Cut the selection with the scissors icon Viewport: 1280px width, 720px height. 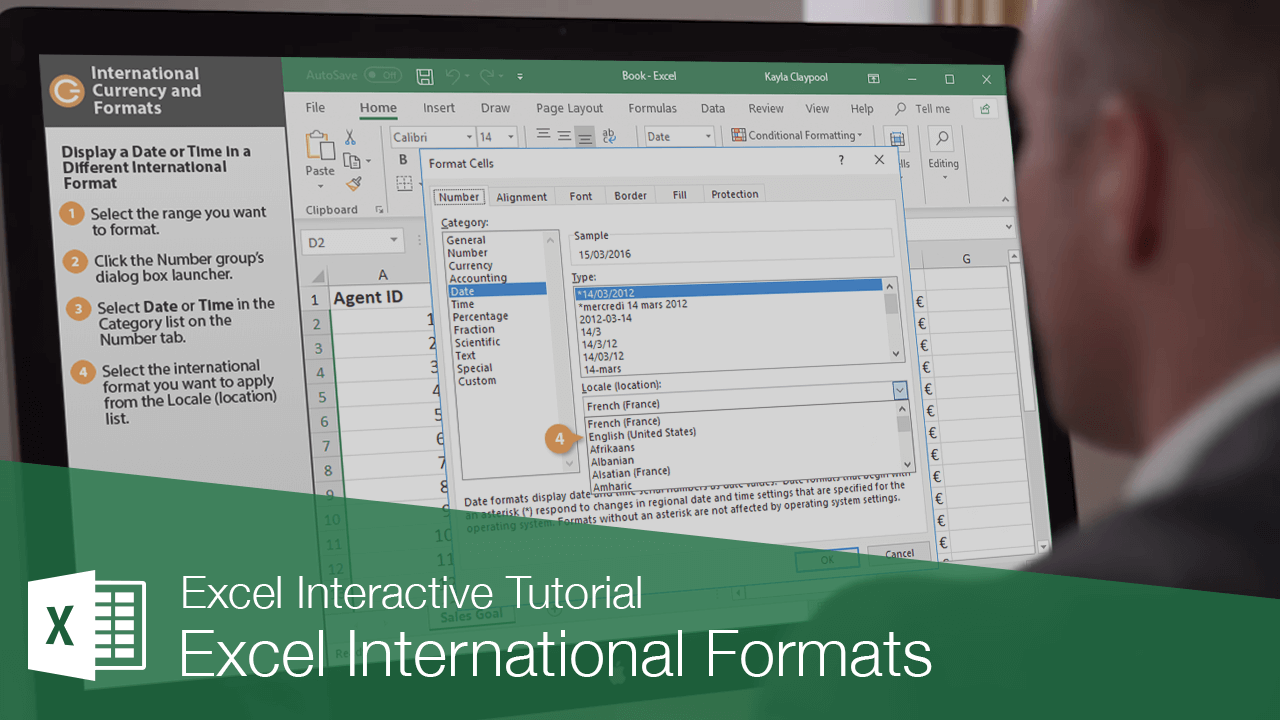coord(350,138)
